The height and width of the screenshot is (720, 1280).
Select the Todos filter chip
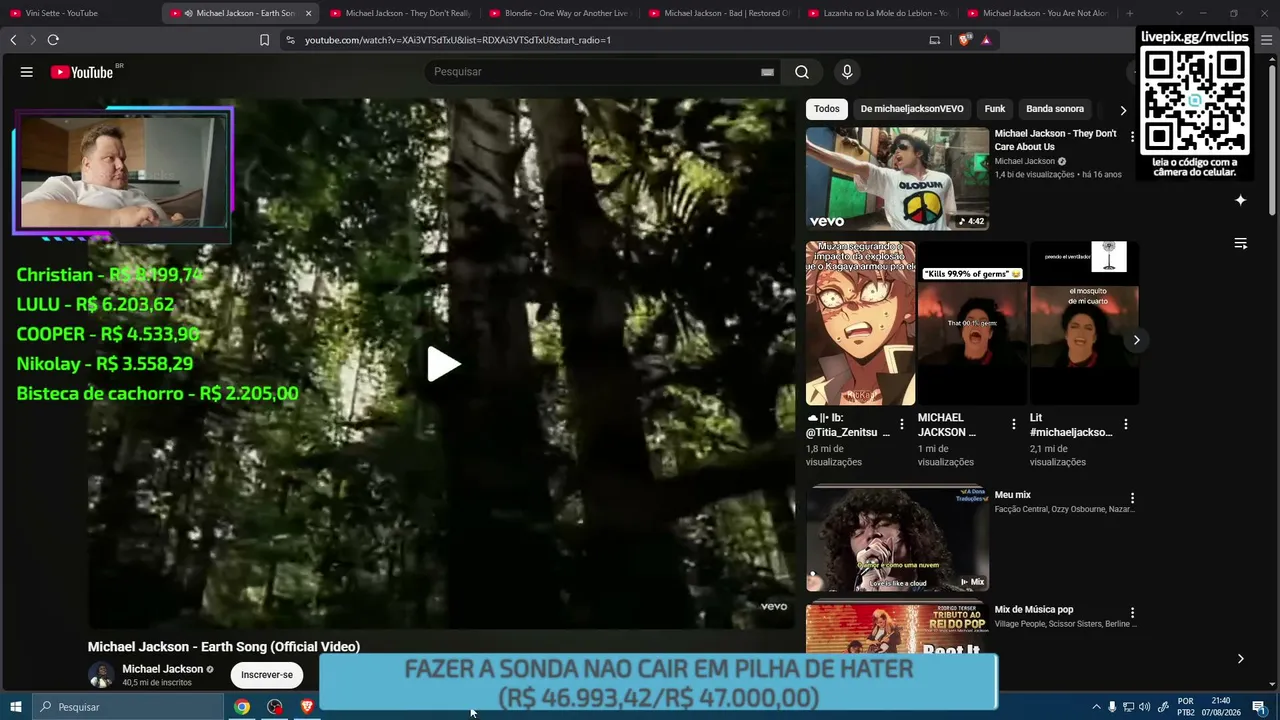pos(827,109)
